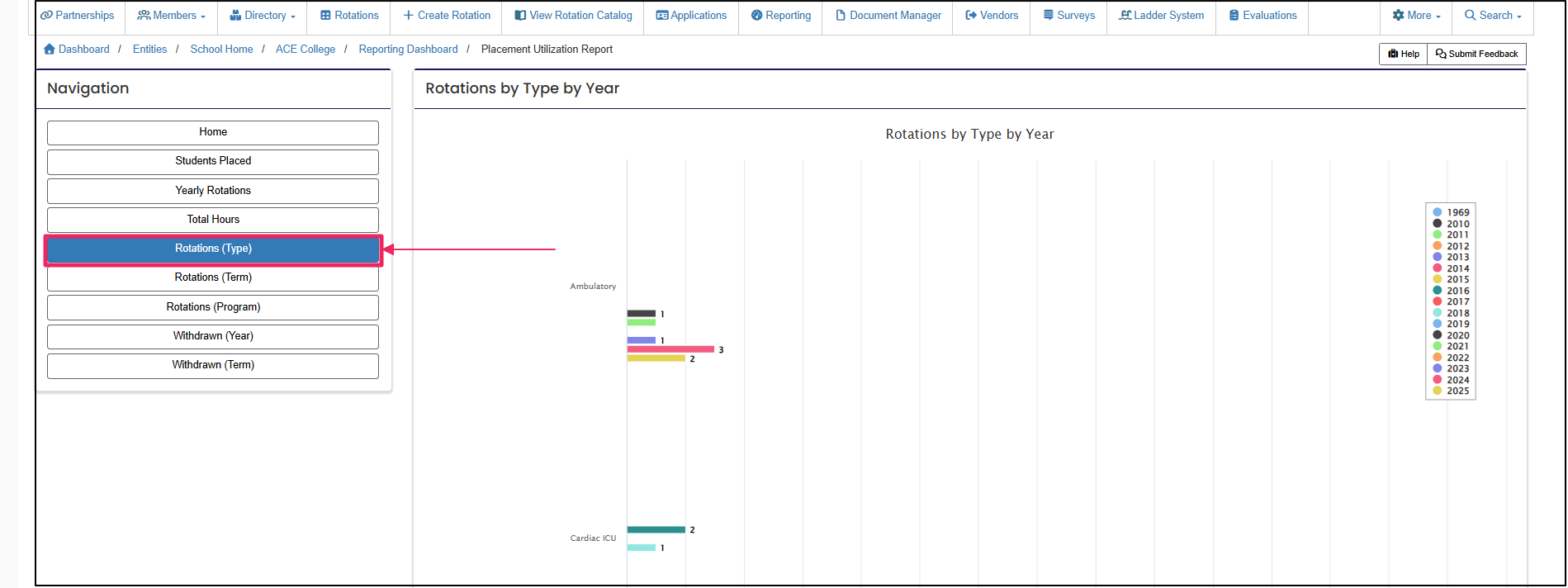This screenshot has height=588, width=1568.
Task: Open View Rotation Catalog
Action: [572, 16]
